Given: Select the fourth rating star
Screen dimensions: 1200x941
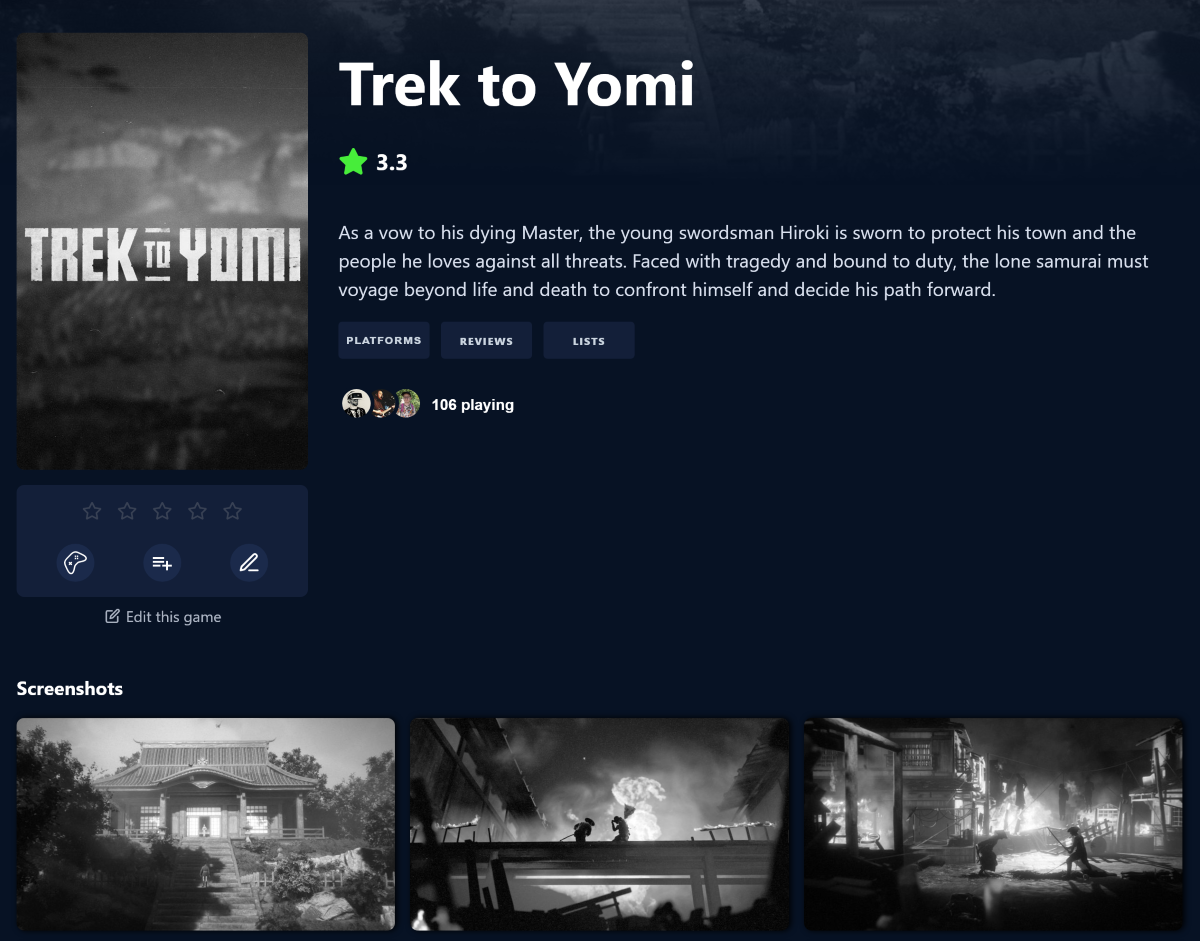Looking at the screenshot, I should point(197,511).
